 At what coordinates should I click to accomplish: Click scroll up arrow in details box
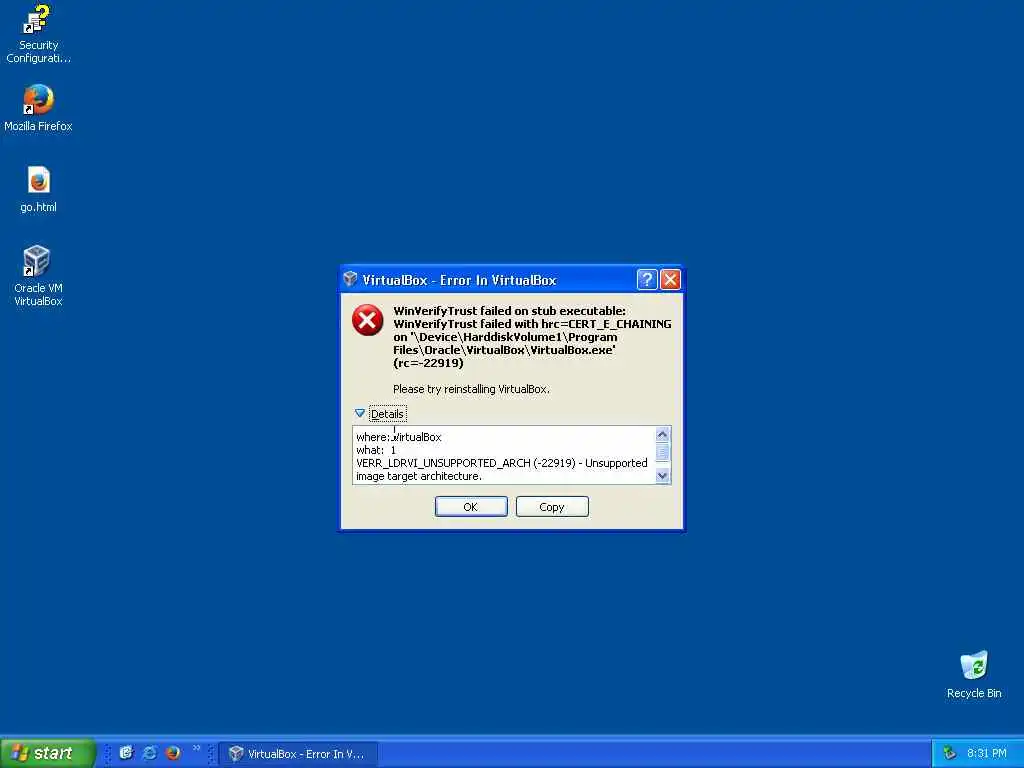click(x=662, y=434)
